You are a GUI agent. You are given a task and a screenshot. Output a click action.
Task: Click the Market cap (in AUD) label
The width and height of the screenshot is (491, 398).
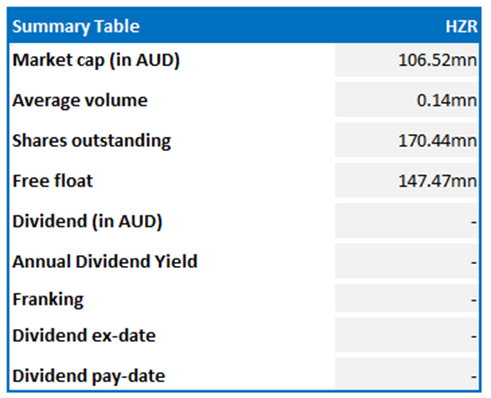coord(96,61)
